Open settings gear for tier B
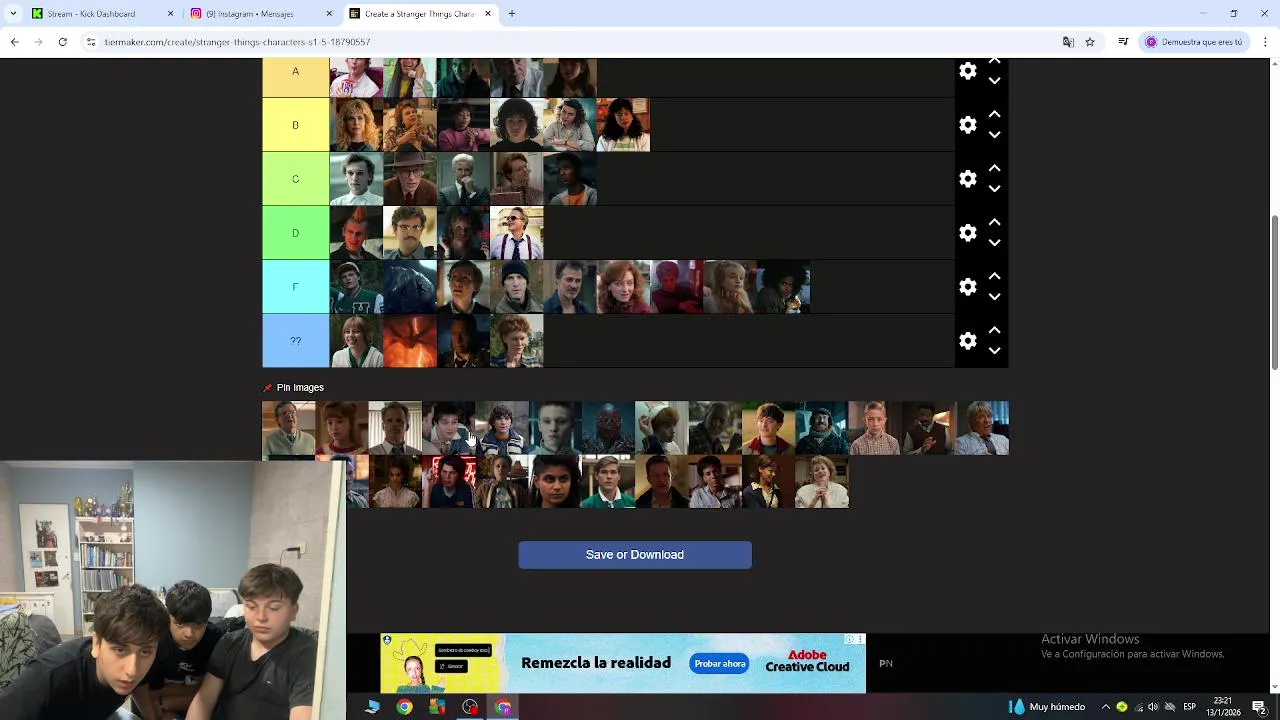The width and height of the screenshot is (1280, 720). [x=967, y=125]
